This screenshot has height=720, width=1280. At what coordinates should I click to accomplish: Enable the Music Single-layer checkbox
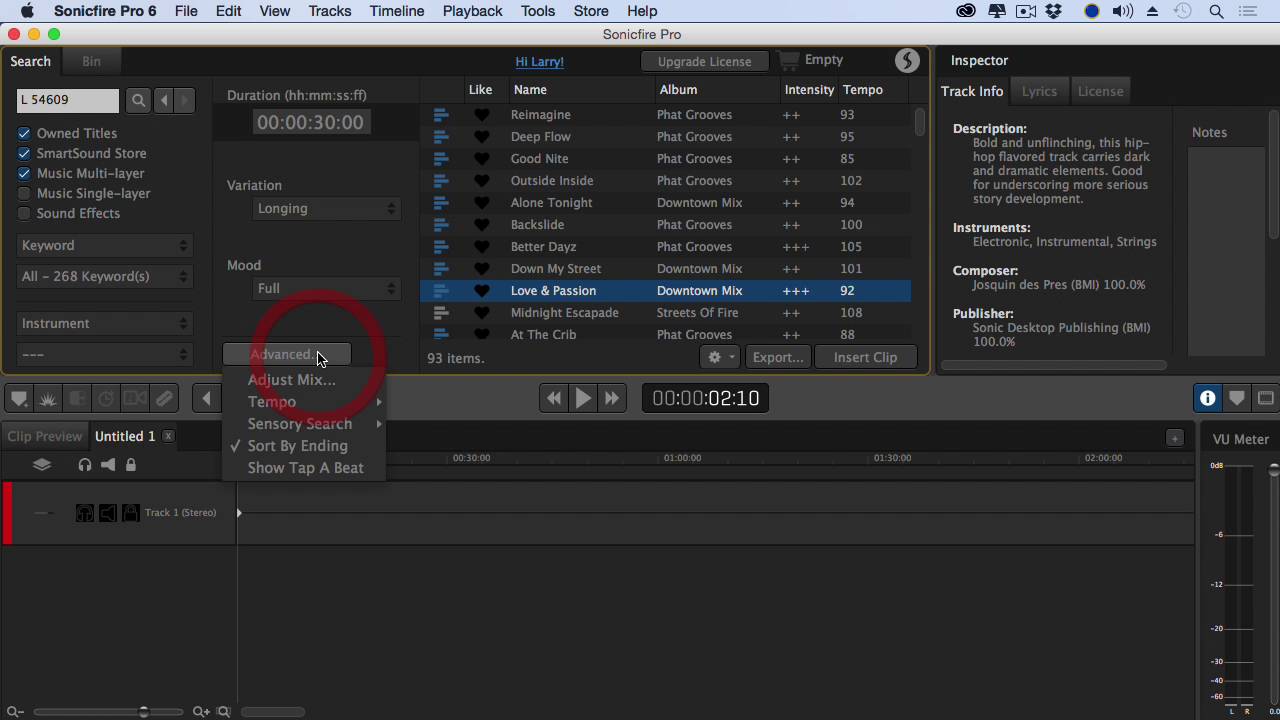click(x=24, y=194)
